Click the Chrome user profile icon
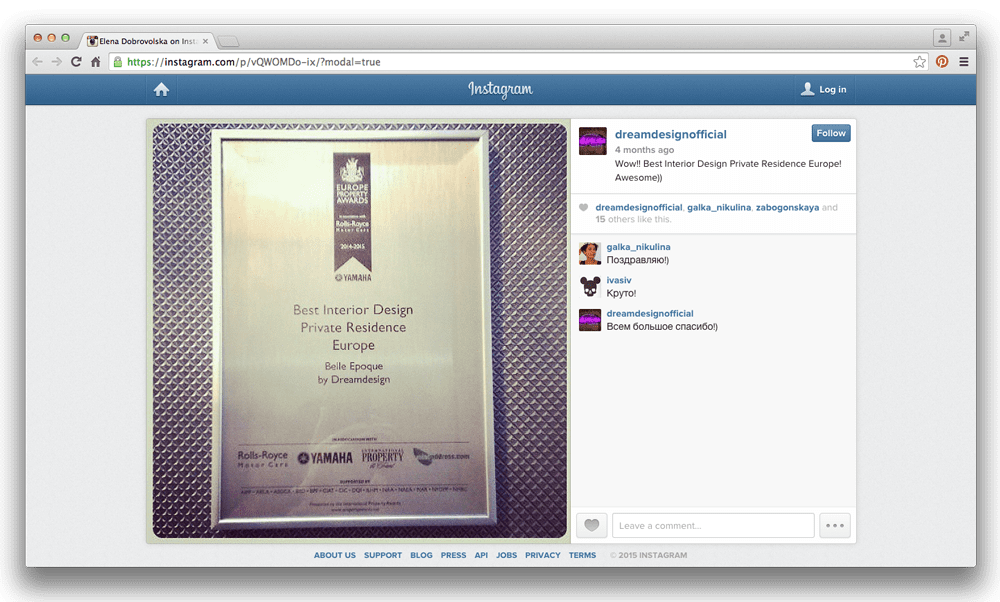The image size is (1000, 602). click(x=942, y=38)
